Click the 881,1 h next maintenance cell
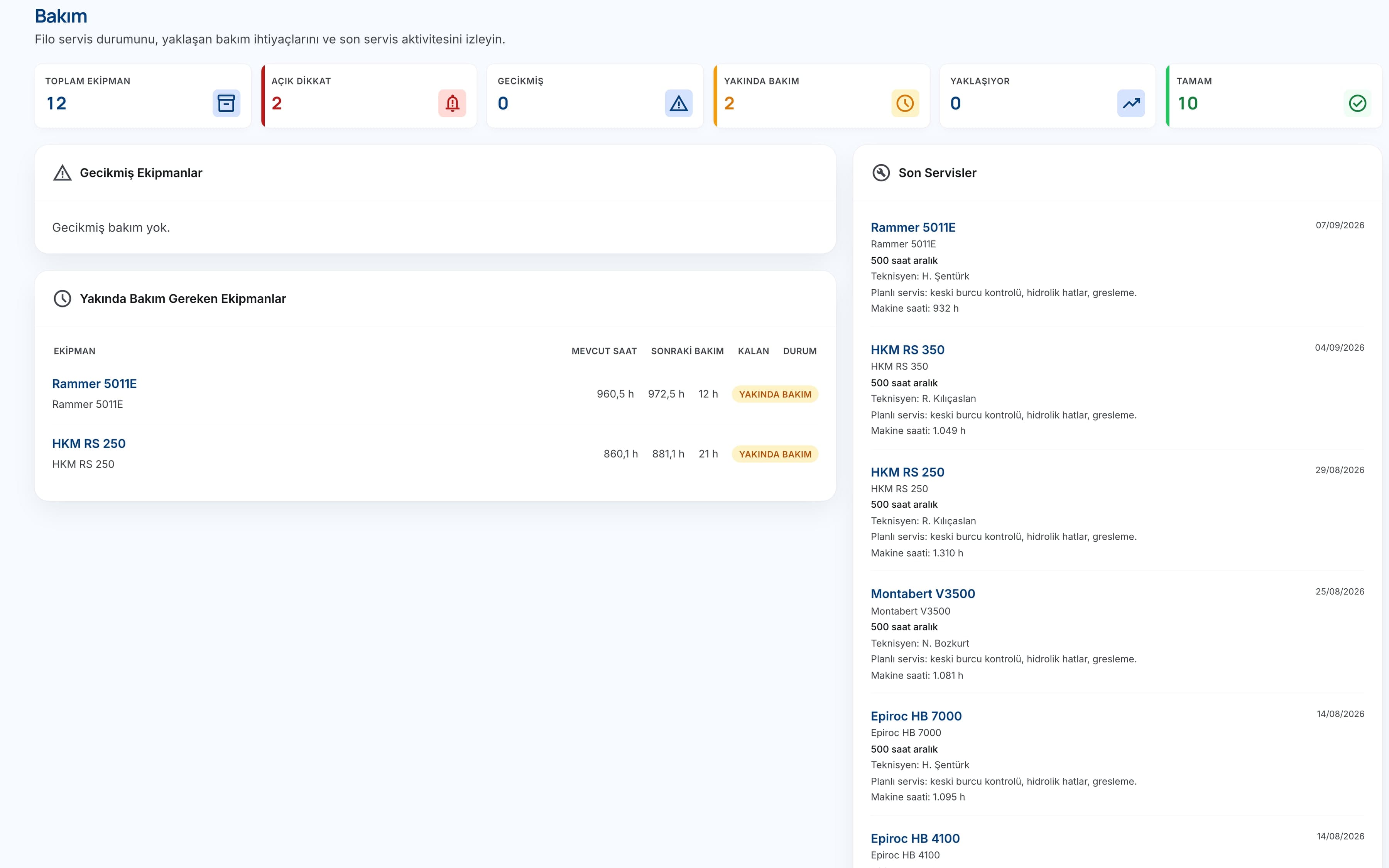Screen dimensions: 1389x868 point(668,454)
